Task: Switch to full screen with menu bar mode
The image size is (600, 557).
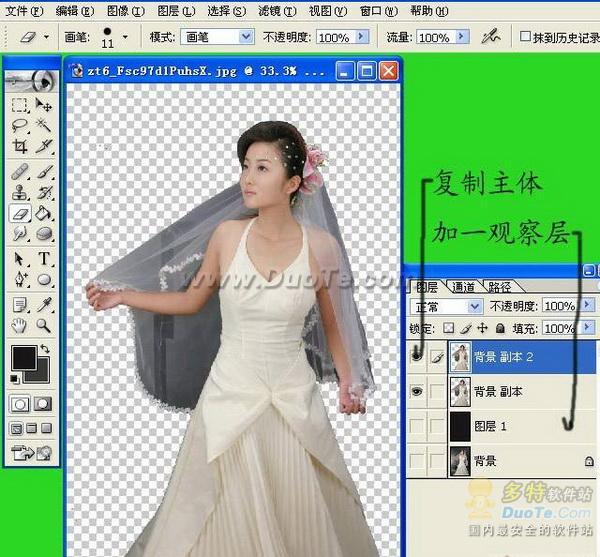Action: [31, 428]
